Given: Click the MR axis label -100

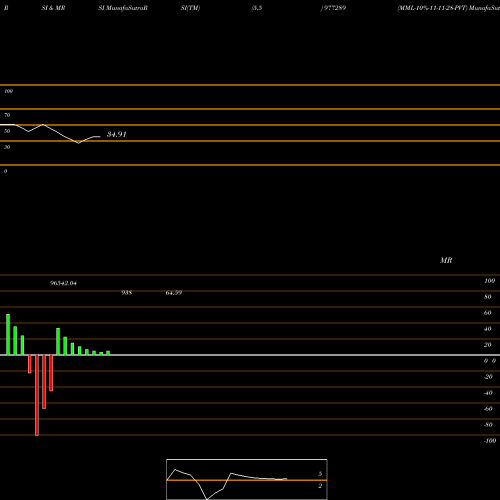Looking at the screenshot, I should 490,441.
